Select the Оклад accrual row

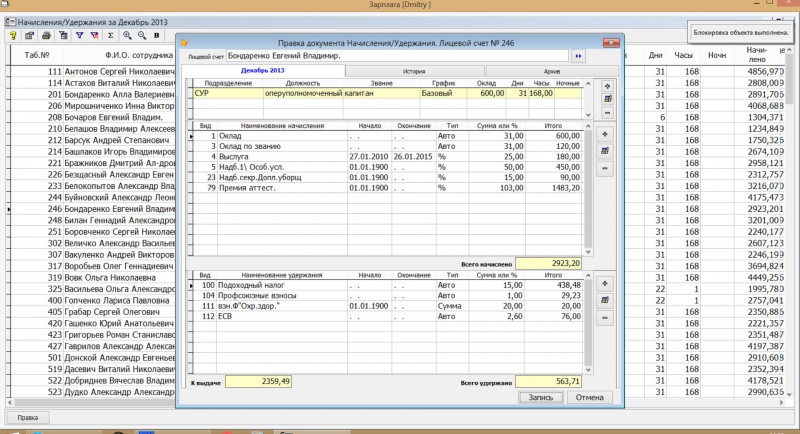pyautogui.click(x=388, y=136)
